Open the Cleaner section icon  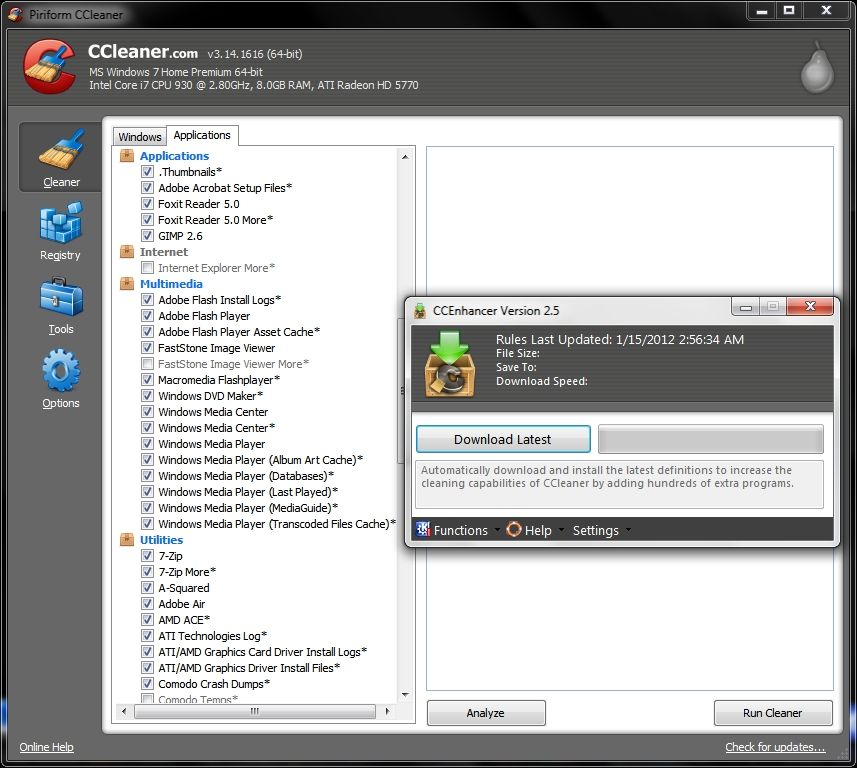[61, 149]
